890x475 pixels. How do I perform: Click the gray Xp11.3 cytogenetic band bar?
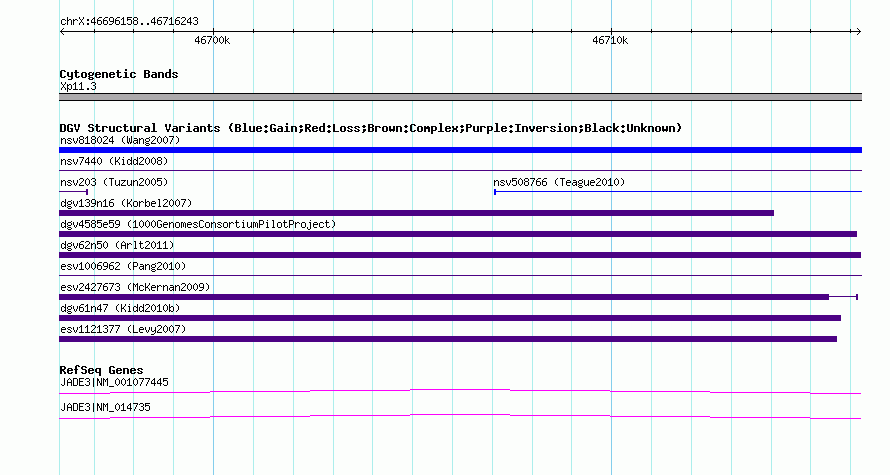pyautogui.click(x=460, y=97)
